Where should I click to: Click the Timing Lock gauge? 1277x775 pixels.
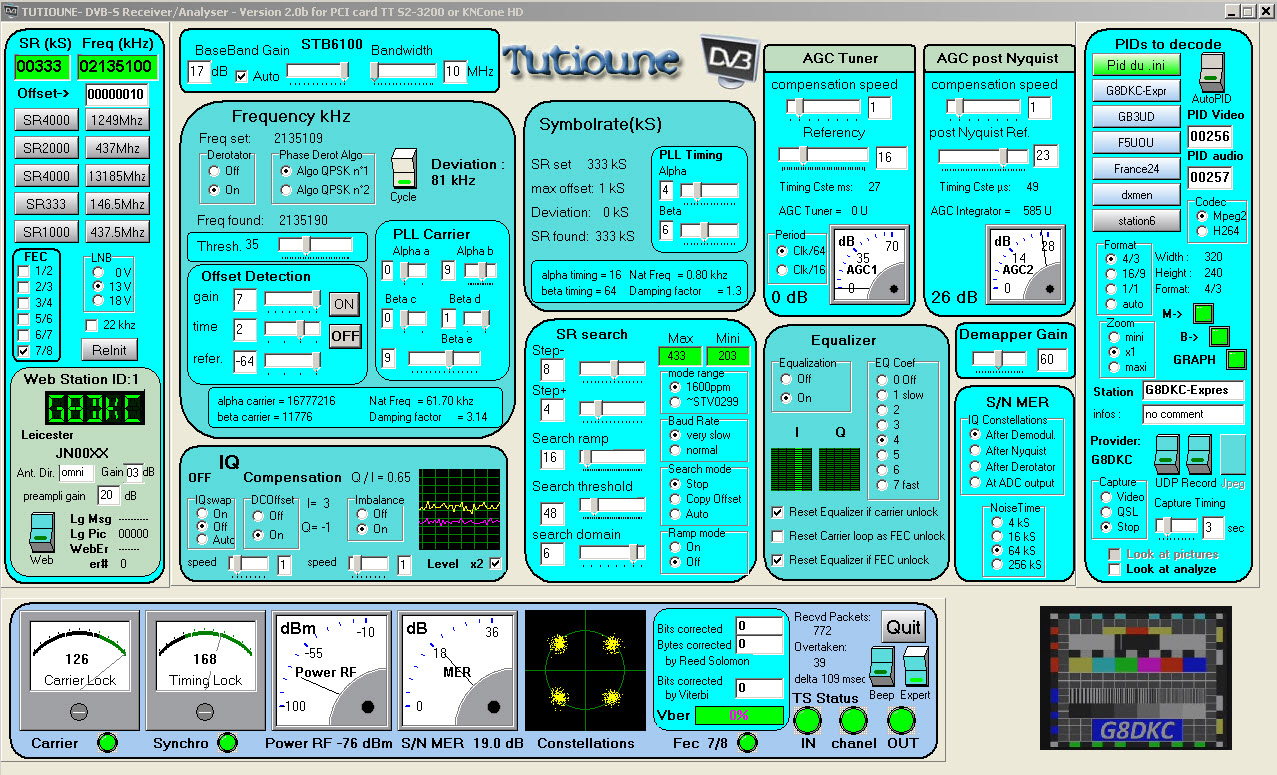(x=205, y=671)
